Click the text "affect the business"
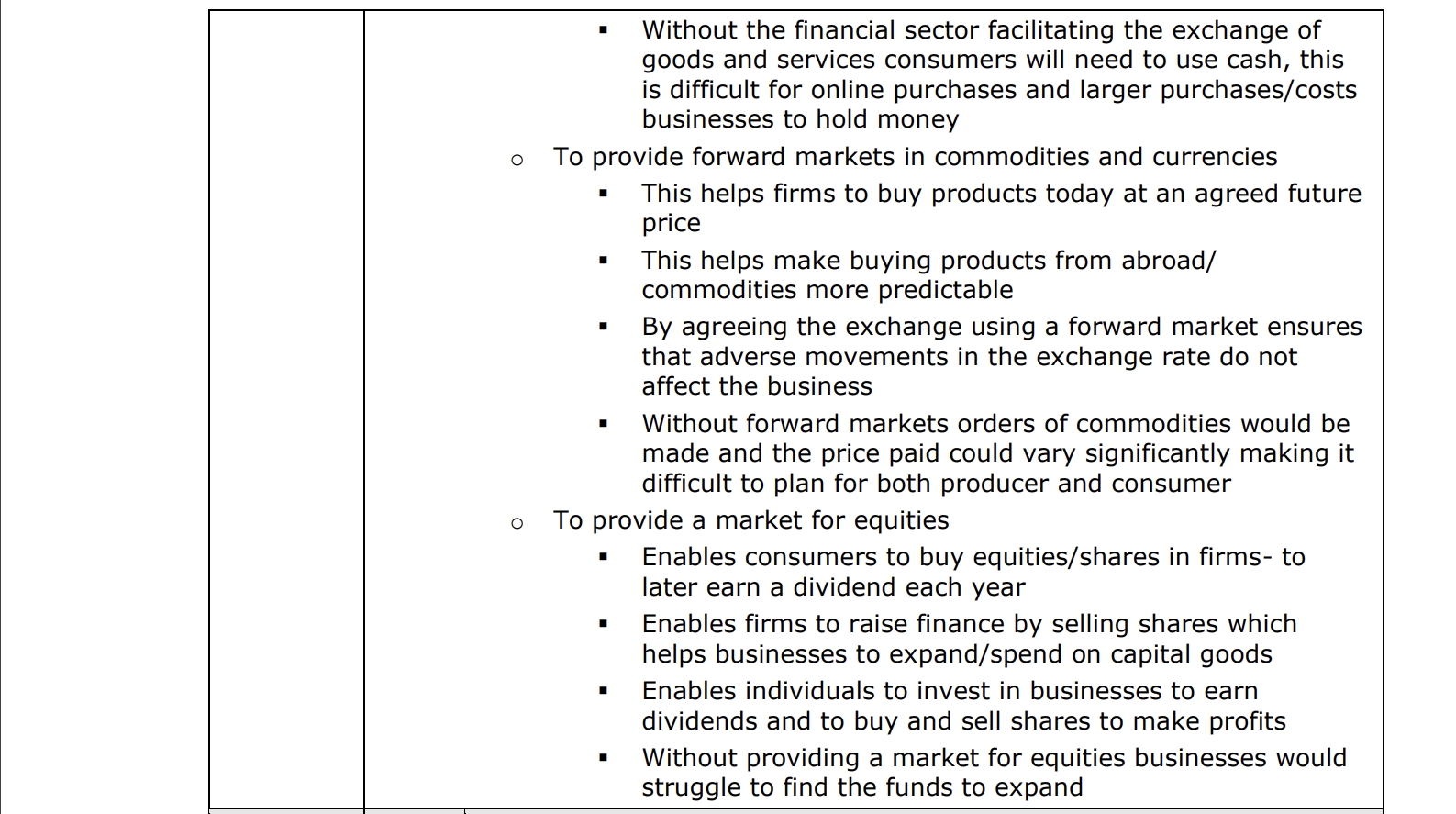The width and height of the screenshot is (1456, 814). pyautogui.click(x=756, y=386)
